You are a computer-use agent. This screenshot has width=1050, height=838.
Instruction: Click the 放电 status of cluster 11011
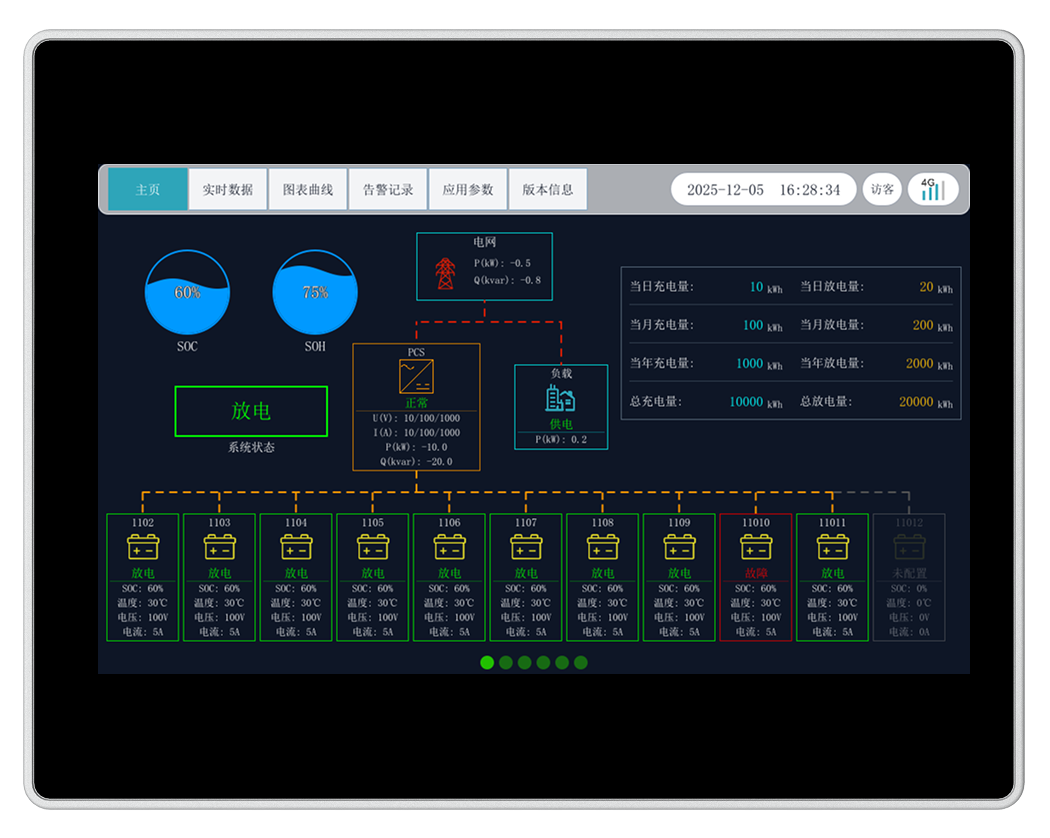coord(832,573)
